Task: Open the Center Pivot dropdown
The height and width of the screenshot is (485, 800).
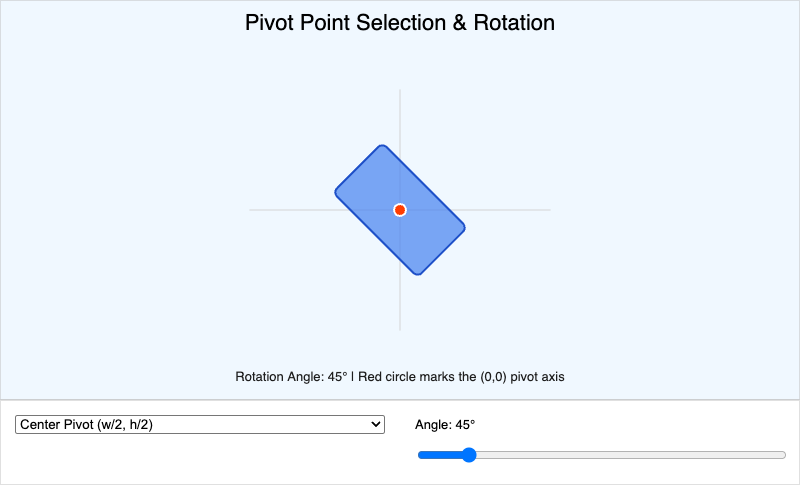Action: click(x=200, y=424)
